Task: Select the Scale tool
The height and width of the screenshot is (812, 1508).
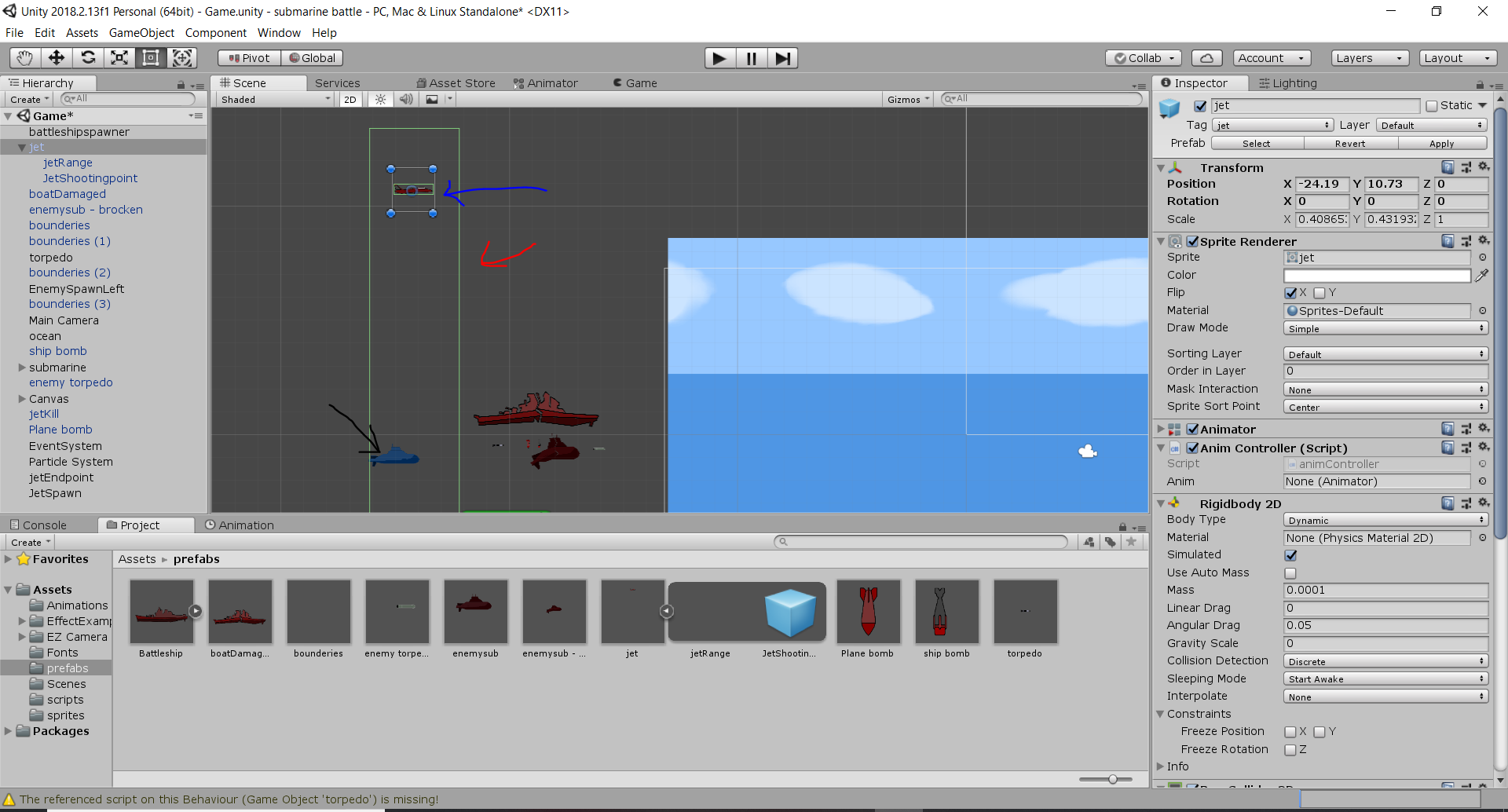Action: coord(119,57)
